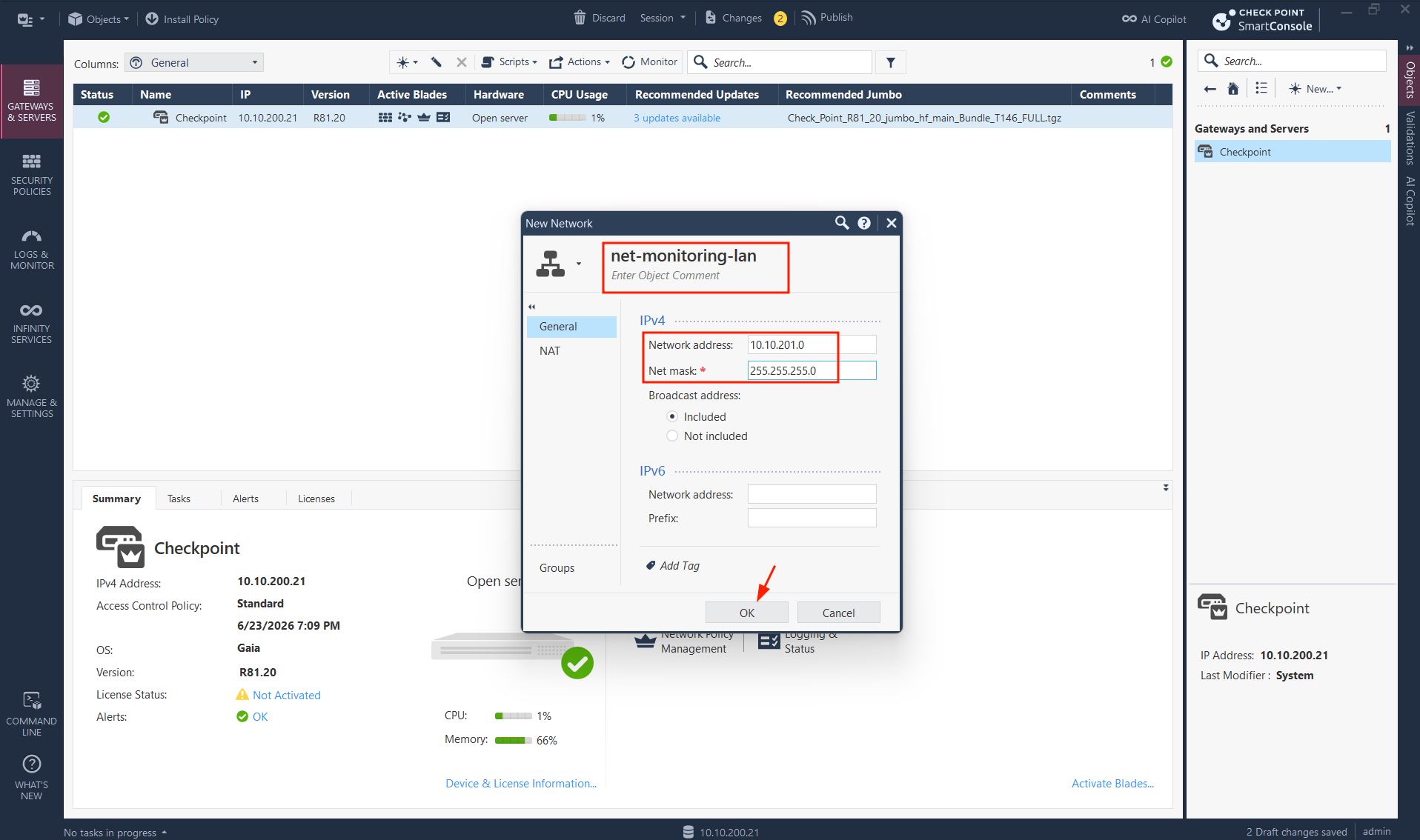Image resolution: width=1420 pixels, height=840 pixels.
Task: Click the IPv6 Prefix field
Action: coord(812,518)
